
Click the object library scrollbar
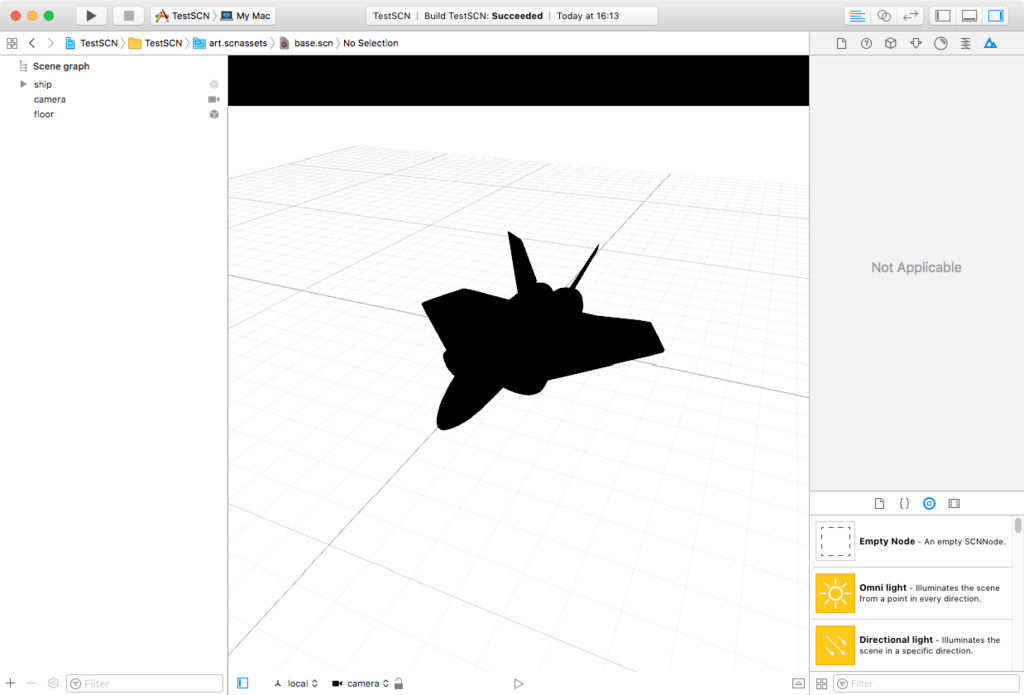(x=1017, y=525)
